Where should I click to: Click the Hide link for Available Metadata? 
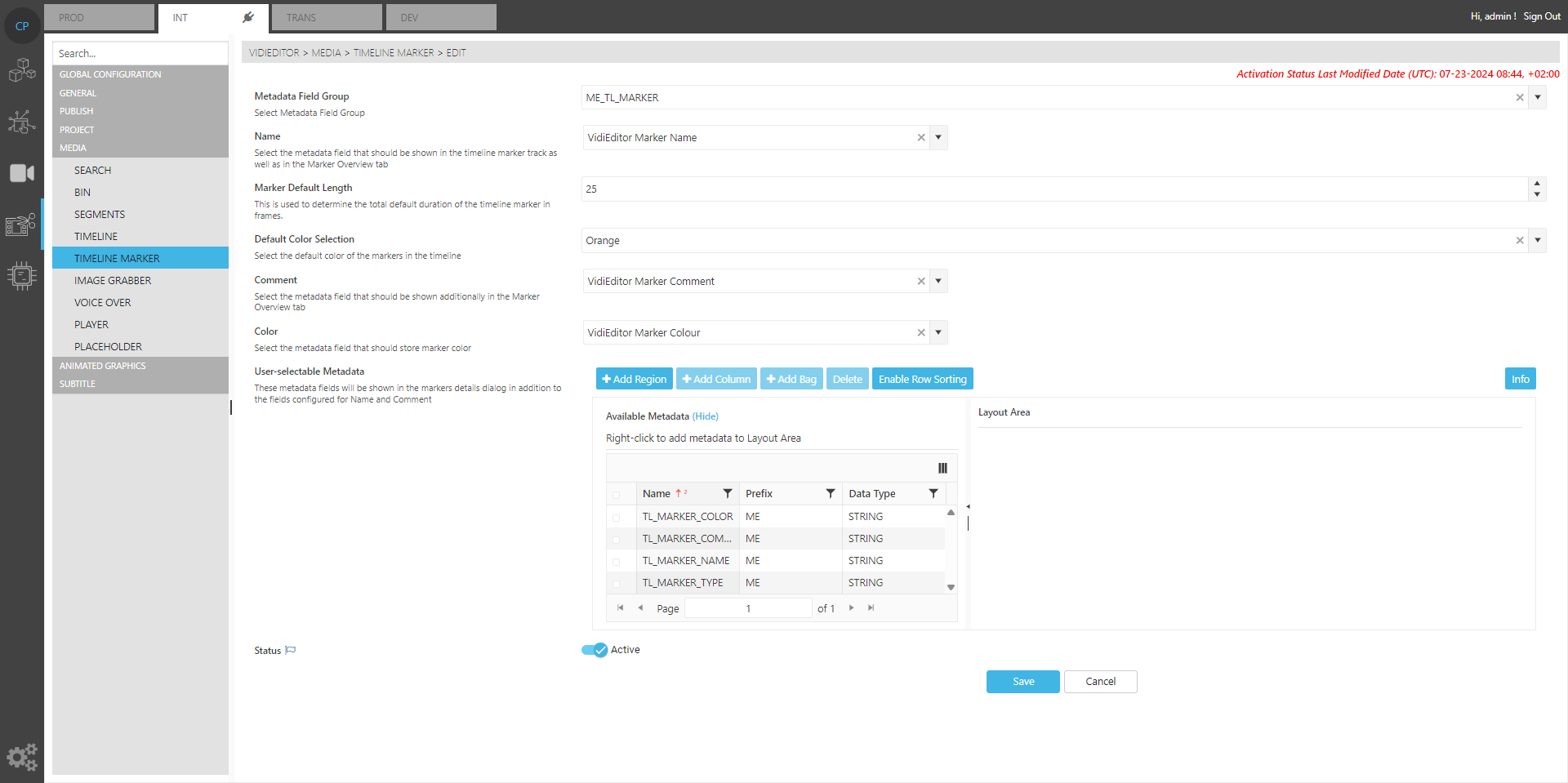706,416
